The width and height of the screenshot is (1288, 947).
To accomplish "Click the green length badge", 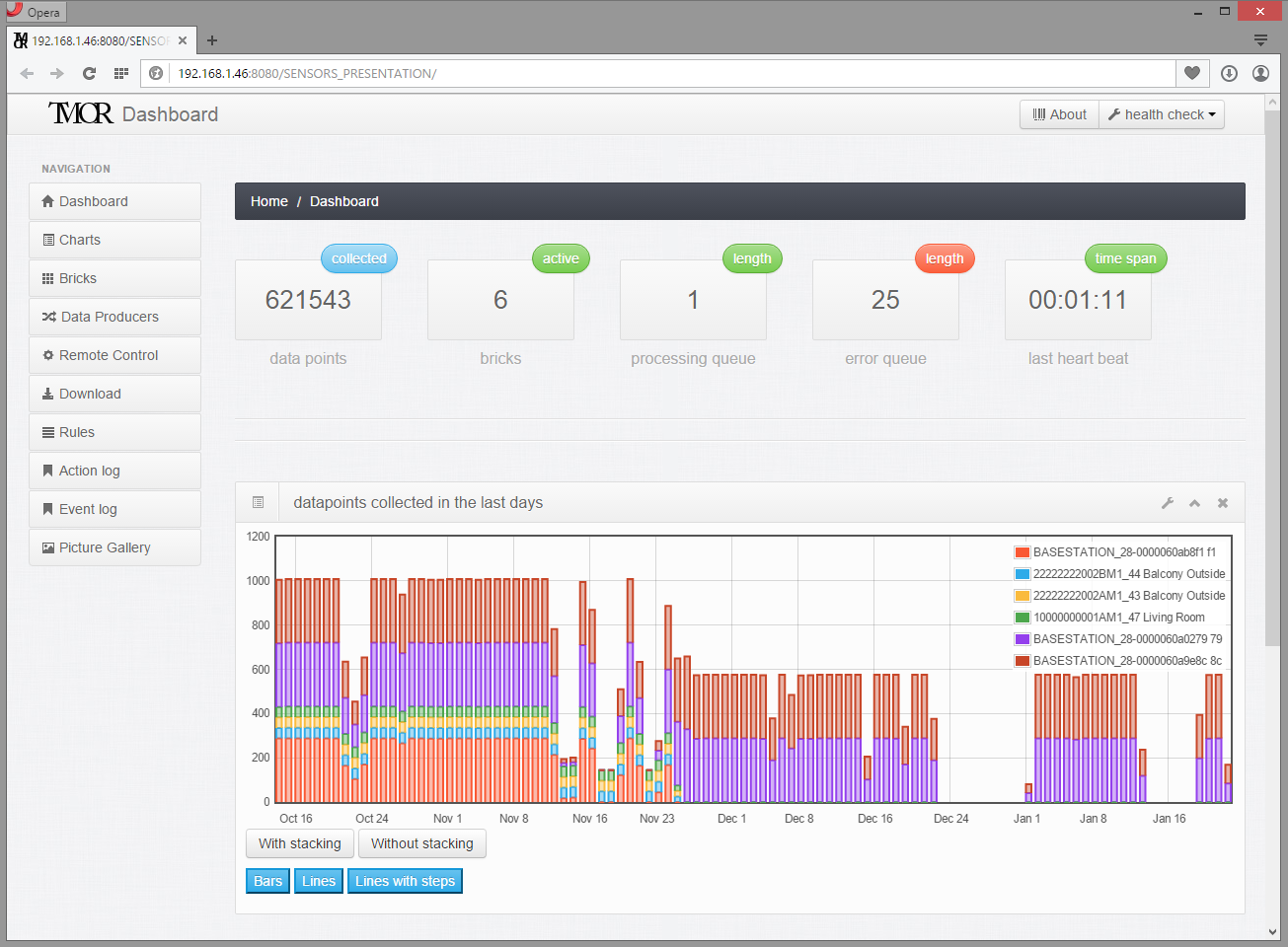I will click(752, 258).
